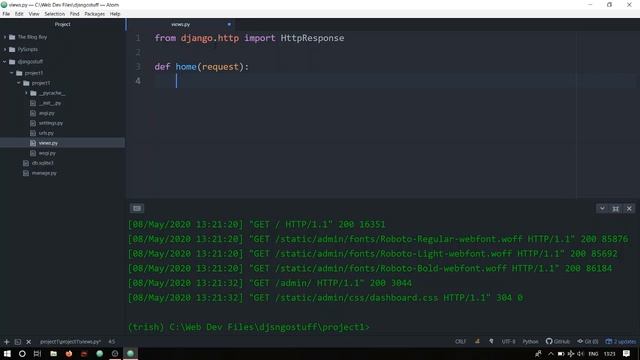Click the cursor position 4:5 indicator
Screen dimensions: 640x360
point(111,342)
